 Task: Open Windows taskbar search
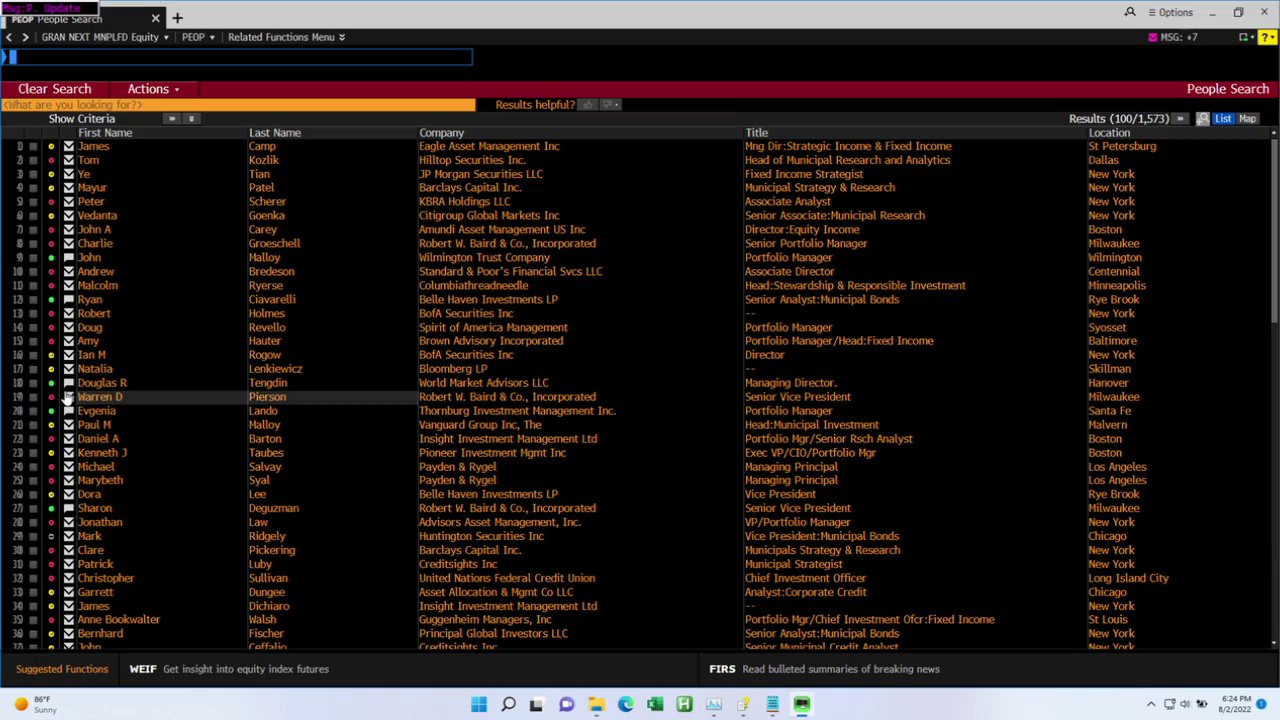(x=508, y=705)
